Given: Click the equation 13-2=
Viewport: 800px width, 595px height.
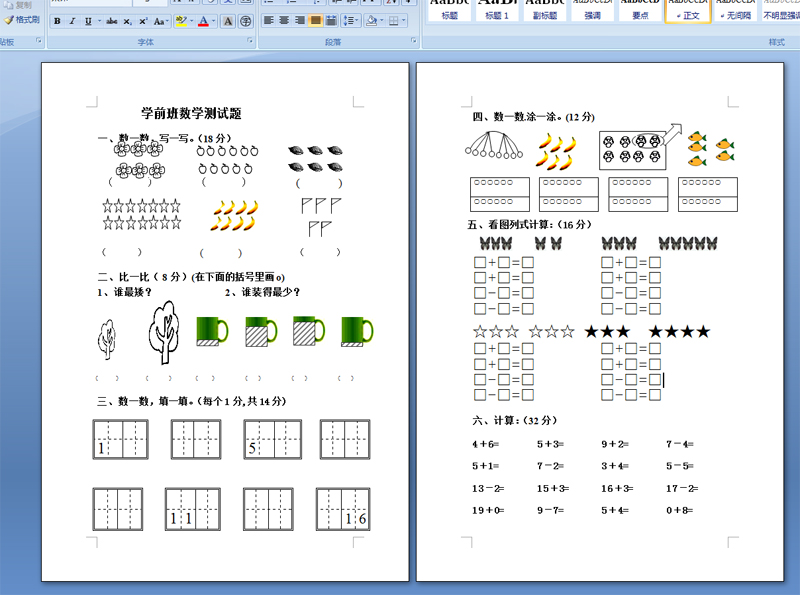Looking at the screenshot, I should pyautogui.click(x=488, y=489).
